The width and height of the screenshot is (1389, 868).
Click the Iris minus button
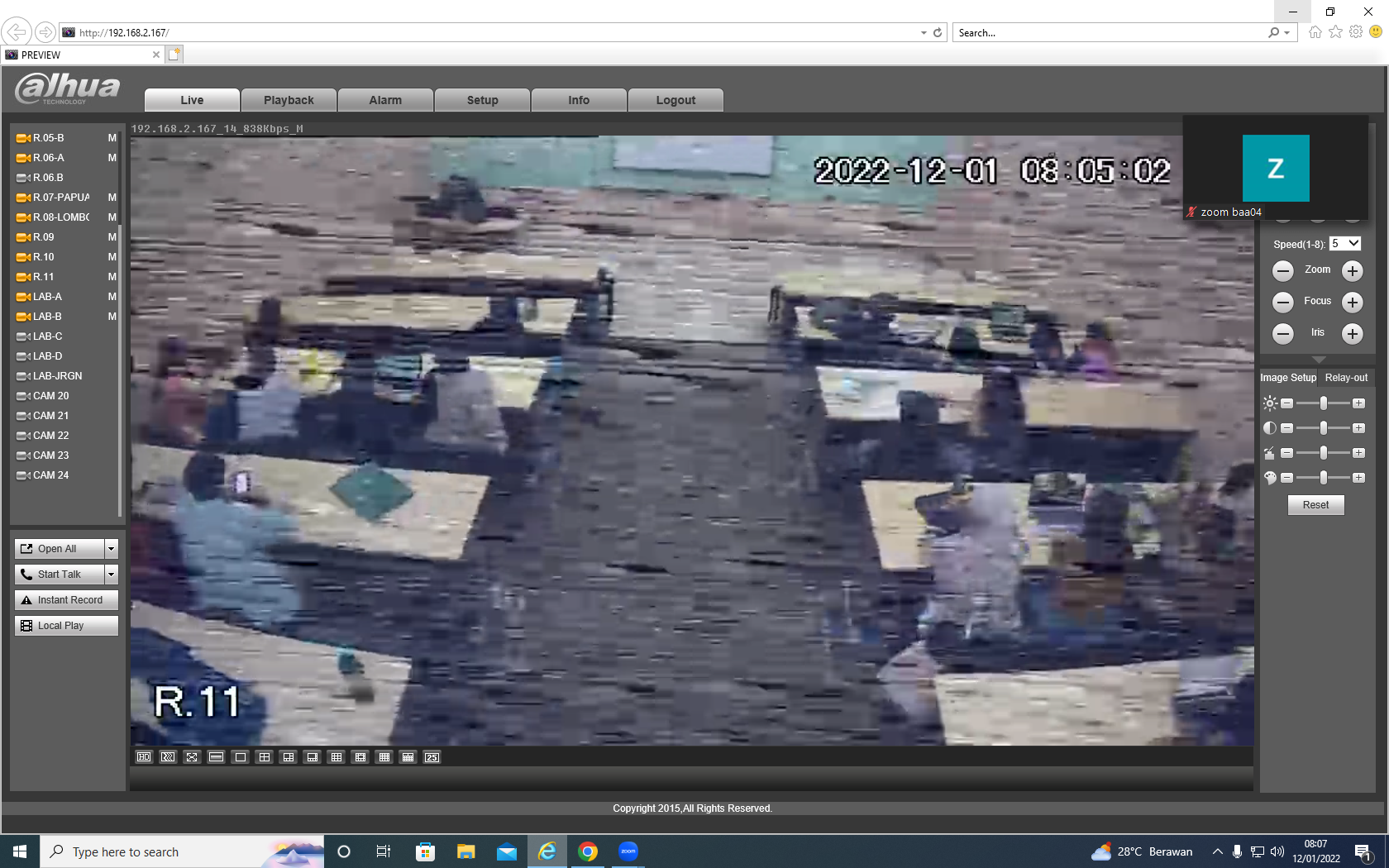click(1283, 334)
